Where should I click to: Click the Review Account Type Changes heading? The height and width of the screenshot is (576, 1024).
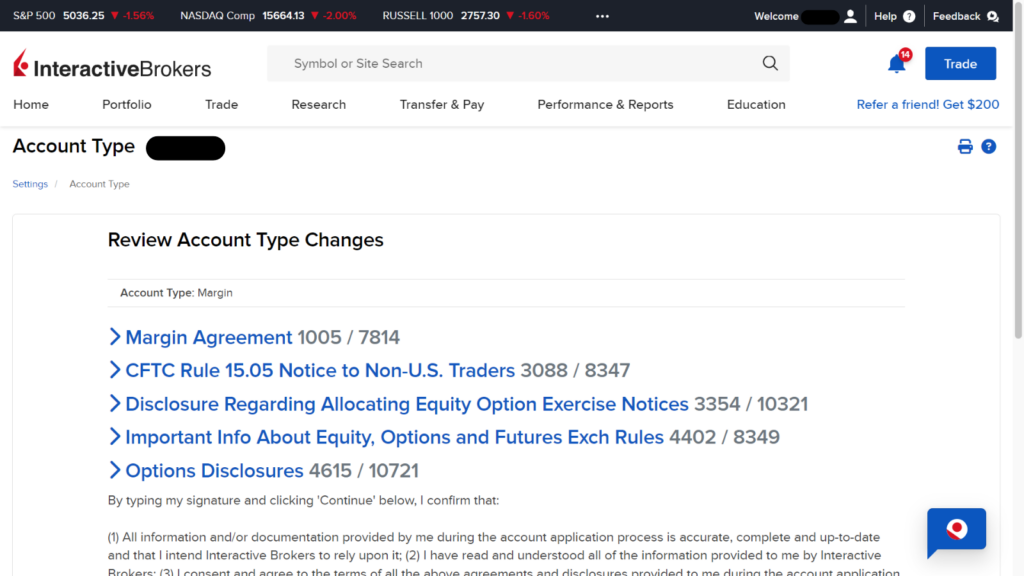pyautogui.click(x=246, y=240)
